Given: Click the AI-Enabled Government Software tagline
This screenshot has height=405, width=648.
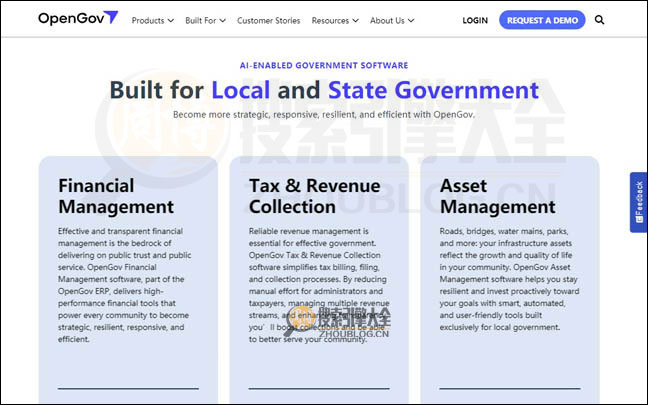Looking at the screenshot, I should click(324, 65).
